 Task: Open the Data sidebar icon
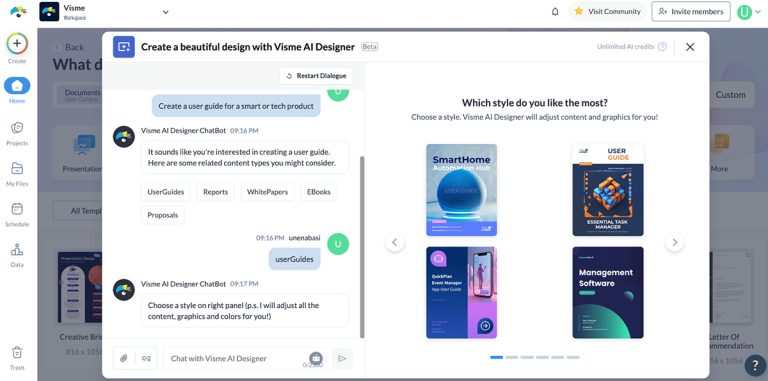17,249
